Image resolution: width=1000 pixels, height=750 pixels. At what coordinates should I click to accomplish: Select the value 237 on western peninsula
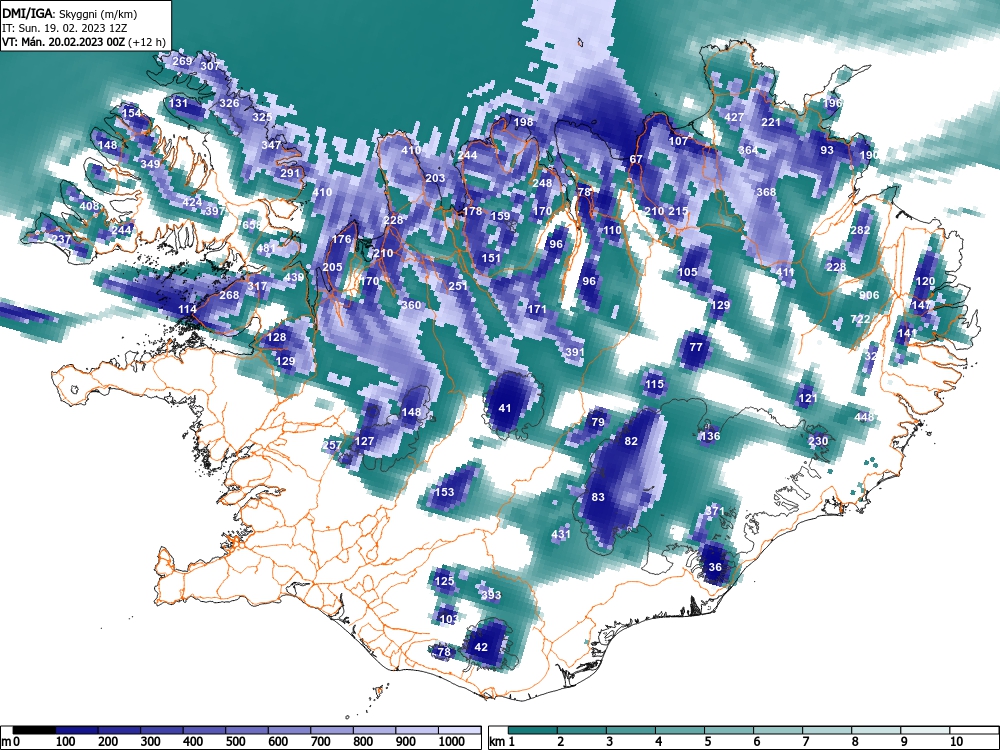[61, 239]
